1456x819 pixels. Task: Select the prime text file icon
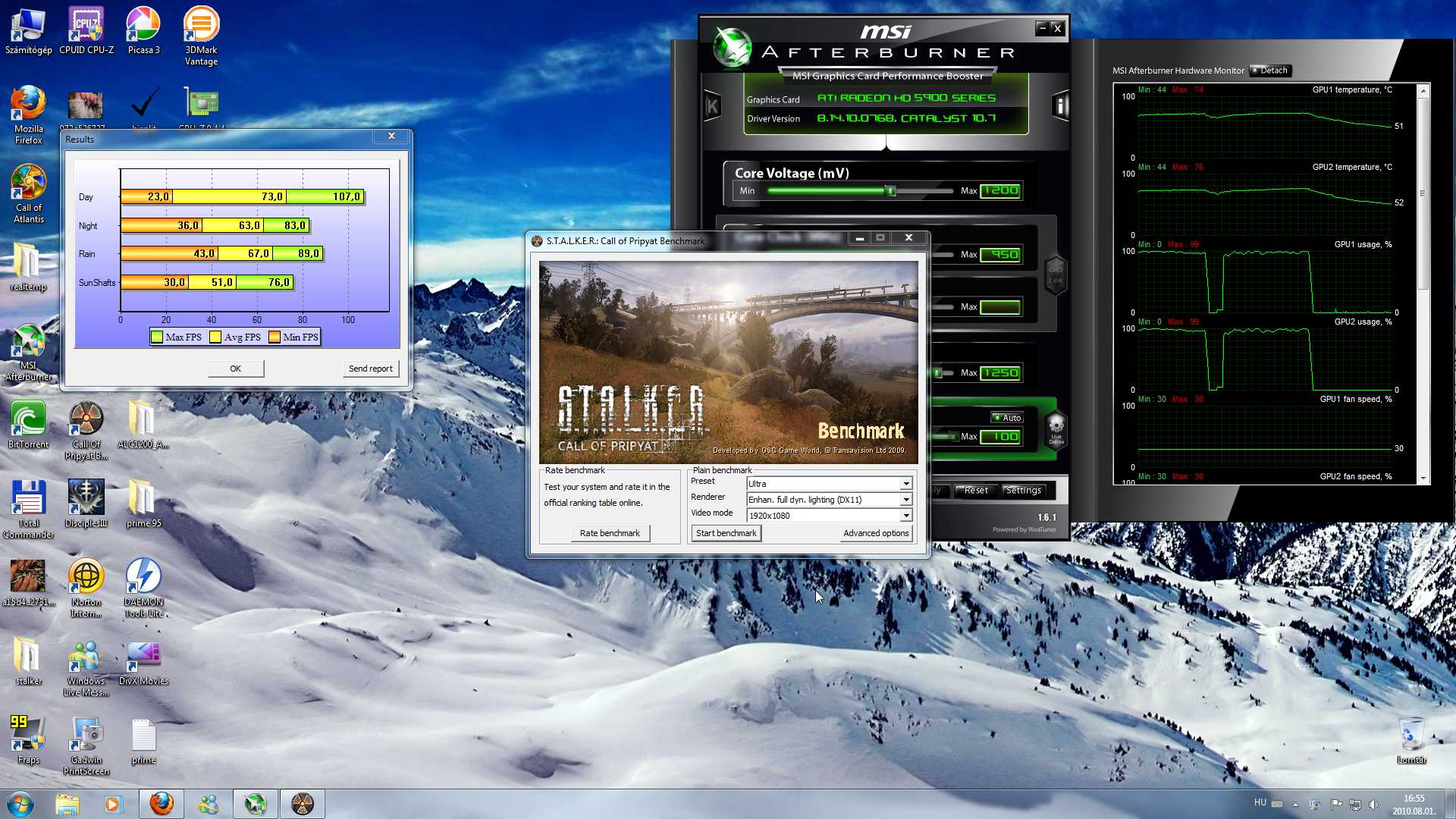click(x=143, y=741)
